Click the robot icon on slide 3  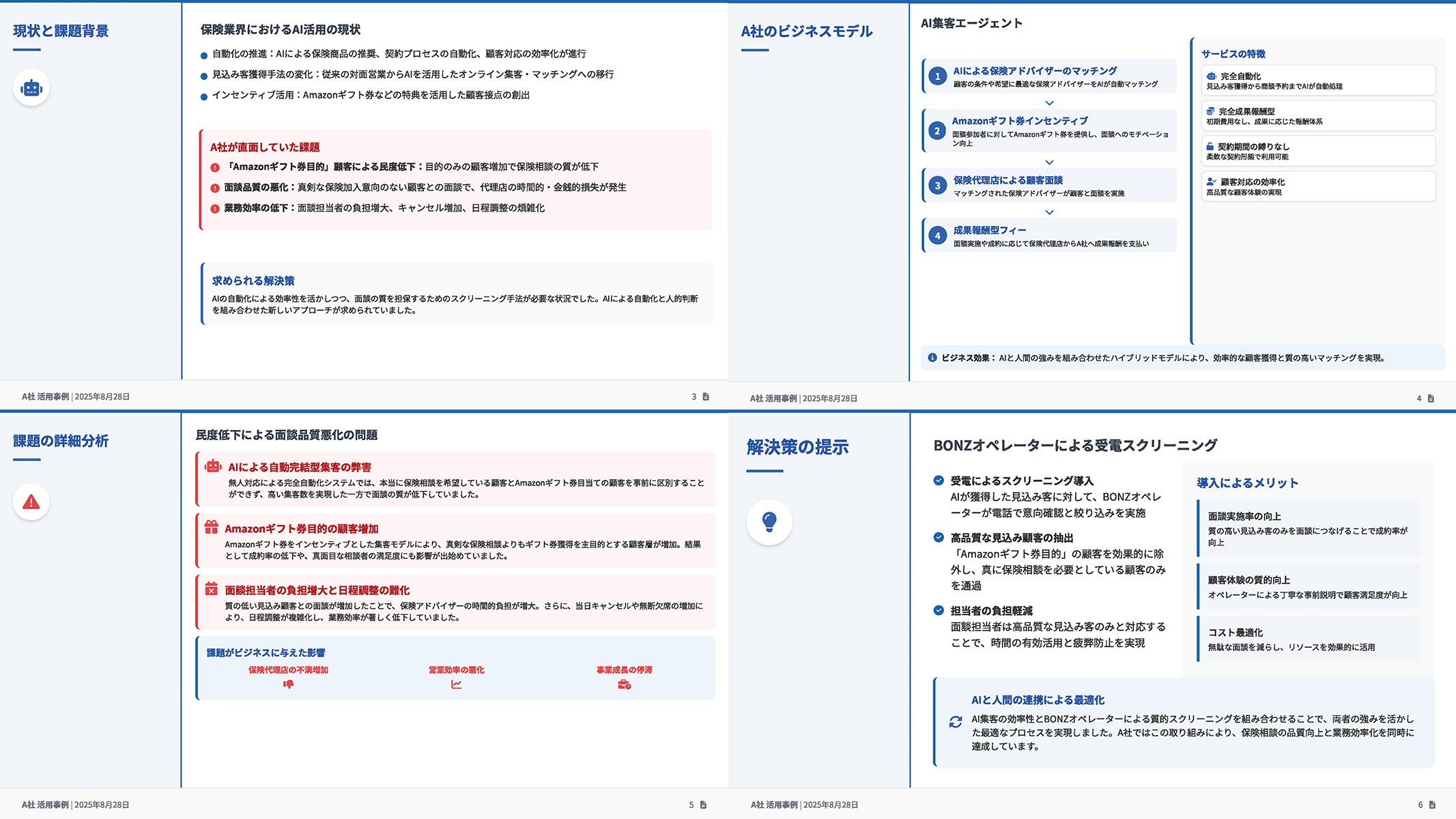pos(31,88)
